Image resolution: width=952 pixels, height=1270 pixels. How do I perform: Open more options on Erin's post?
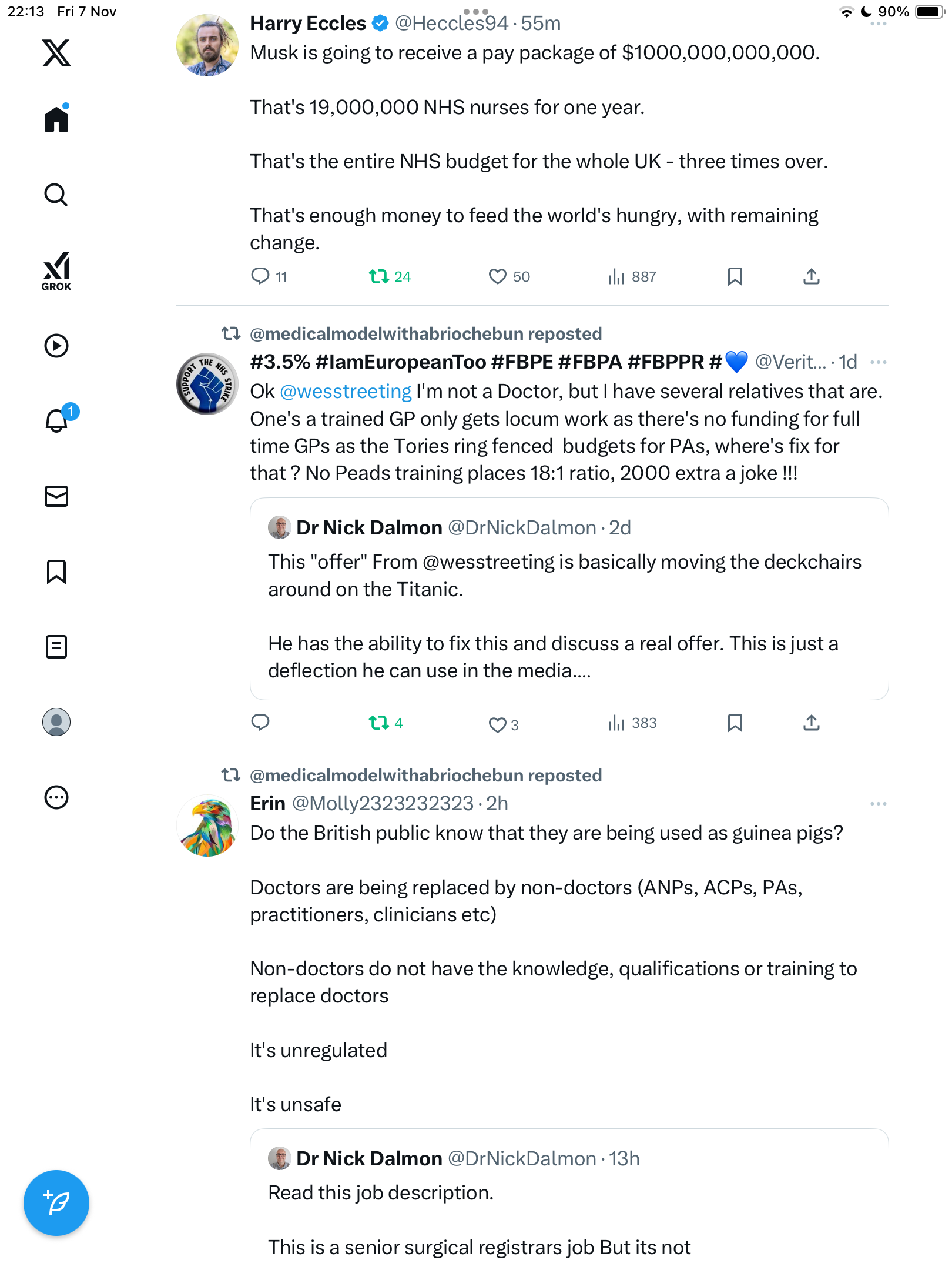[878, 804]
